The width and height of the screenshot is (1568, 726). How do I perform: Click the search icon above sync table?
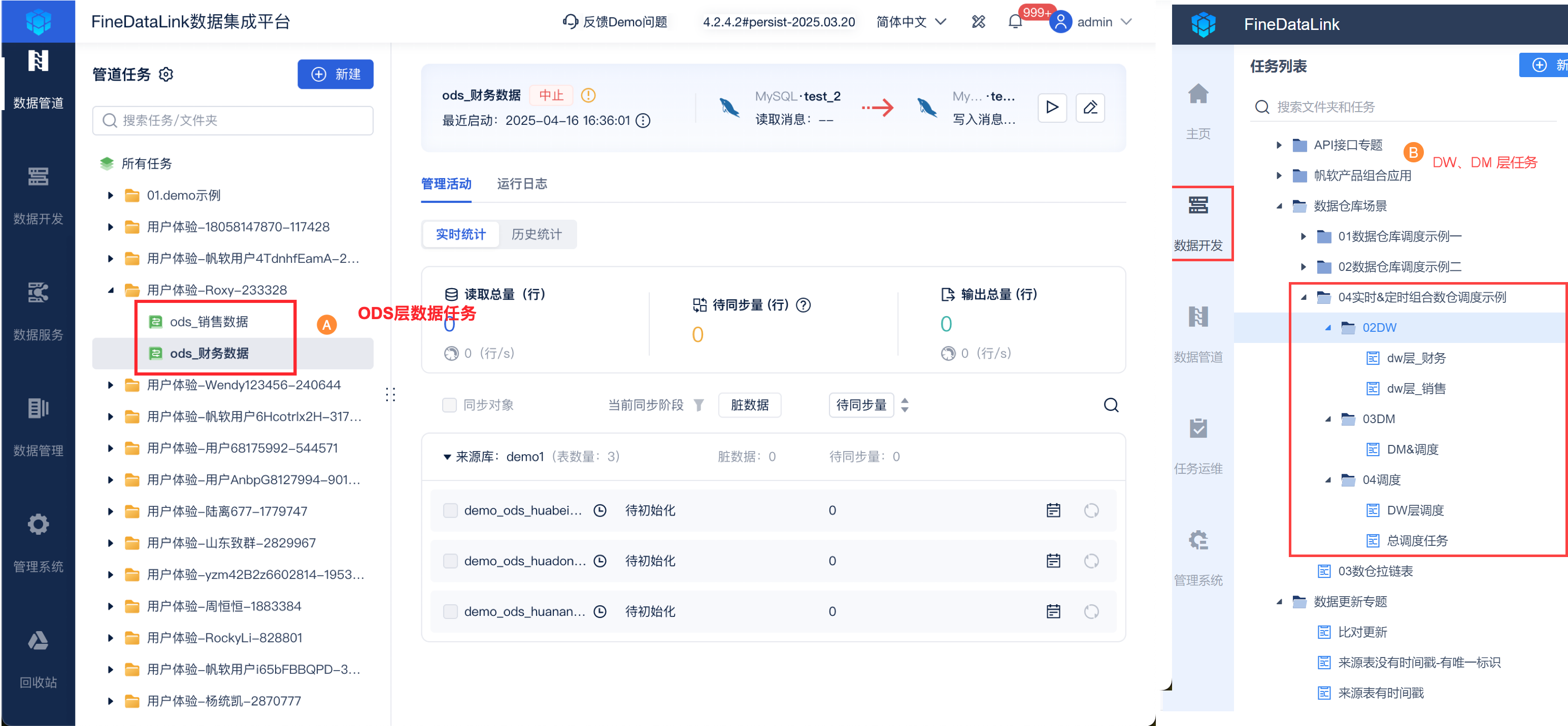tap(1111, 405)
